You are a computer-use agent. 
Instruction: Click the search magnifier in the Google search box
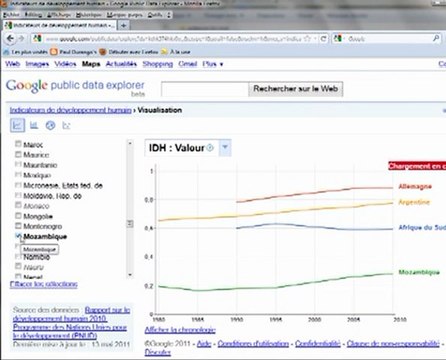pyautogui.click(x=436, y=39)
